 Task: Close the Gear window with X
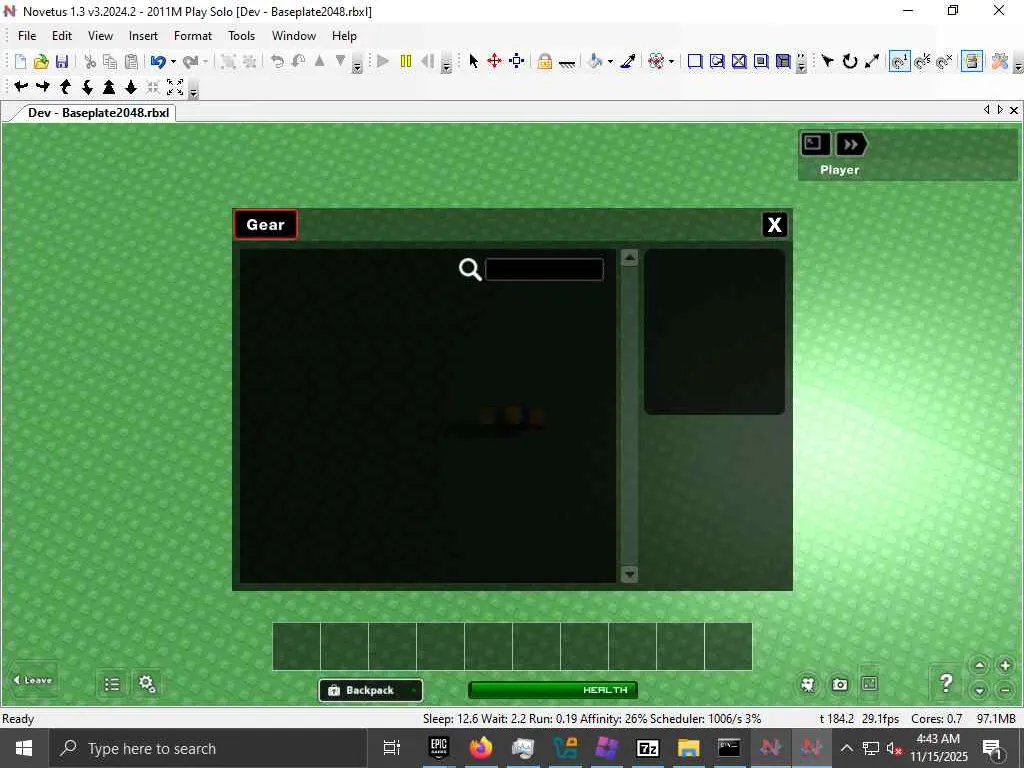pos(775,225)
